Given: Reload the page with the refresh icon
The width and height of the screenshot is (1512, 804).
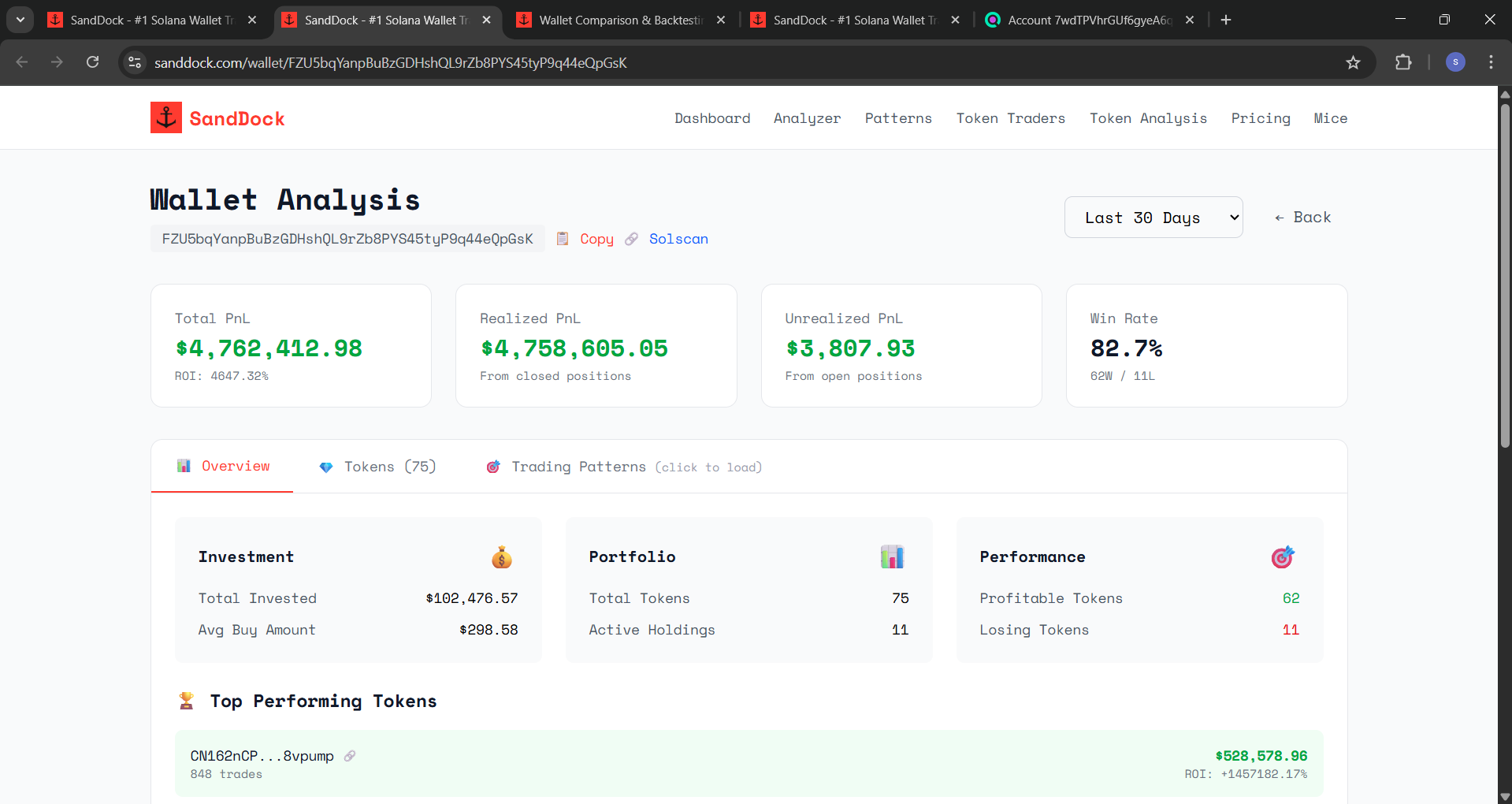Looking at the screenshot, I should (93, 62).
